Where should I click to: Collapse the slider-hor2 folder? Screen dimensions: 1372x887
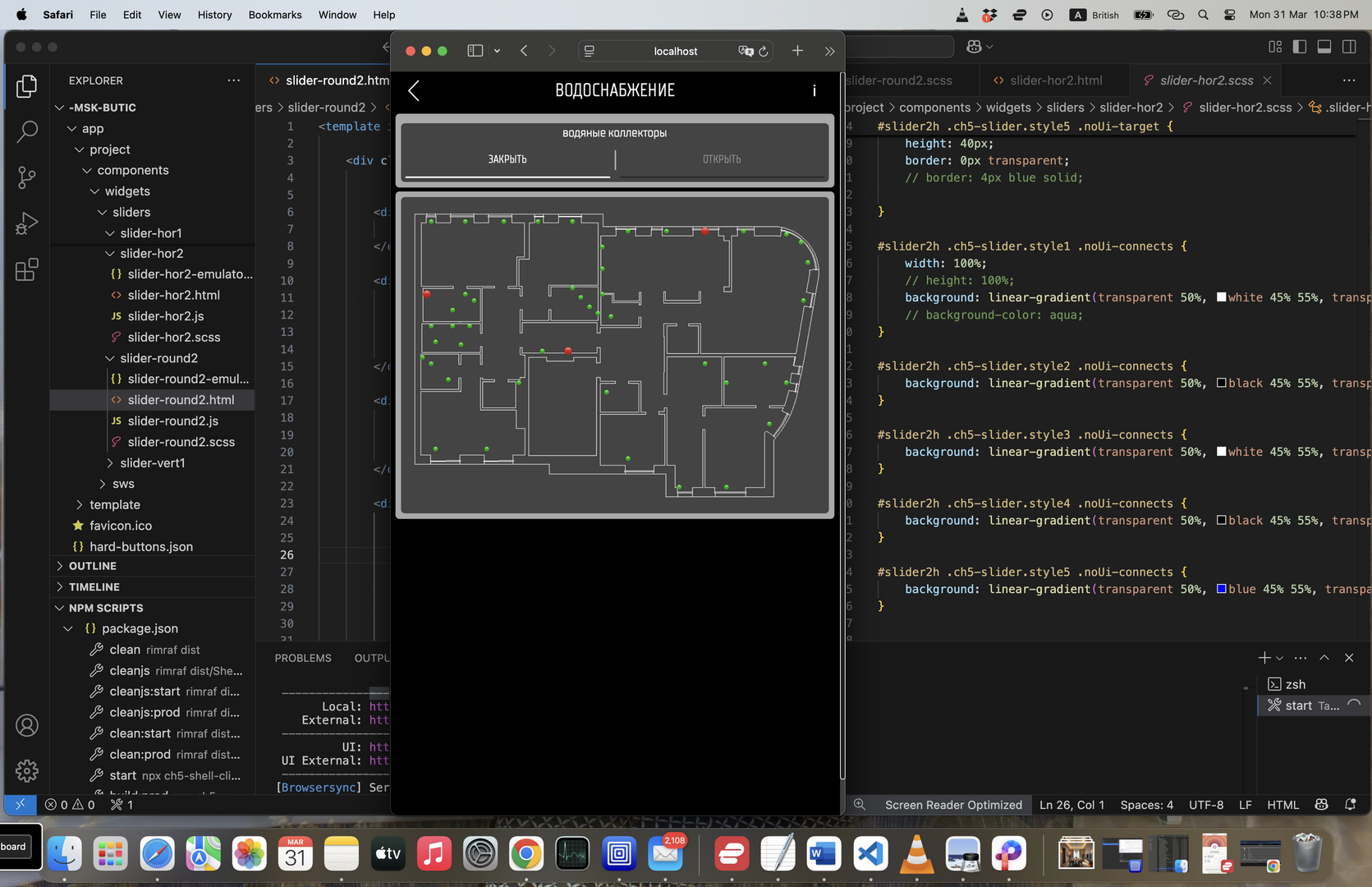coord(110,254)
